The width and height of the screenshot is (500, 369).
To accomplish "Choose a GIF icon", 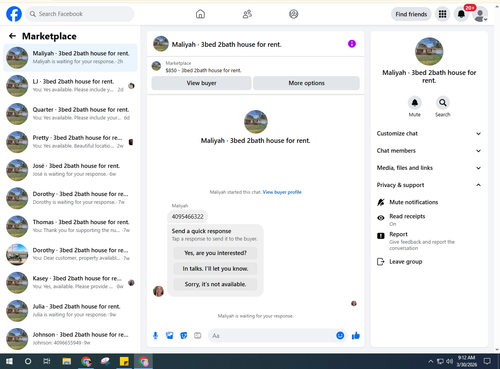I will click(198, 336).
